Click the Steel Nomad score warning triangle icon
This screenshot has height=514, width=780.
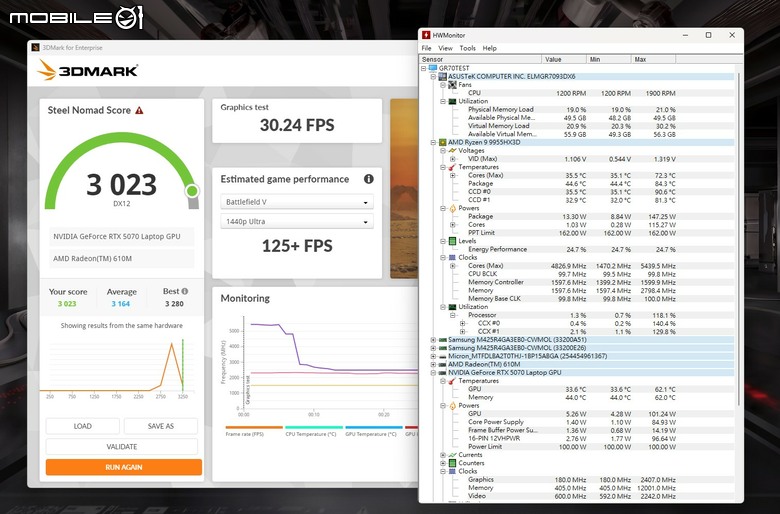point(139,110)
